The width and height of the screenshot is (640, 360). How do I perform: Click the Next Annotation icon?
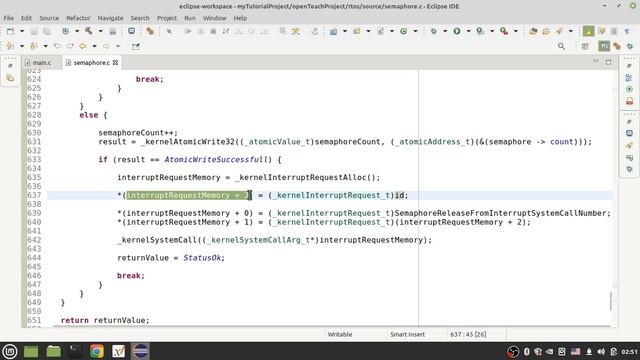[10, 46]
